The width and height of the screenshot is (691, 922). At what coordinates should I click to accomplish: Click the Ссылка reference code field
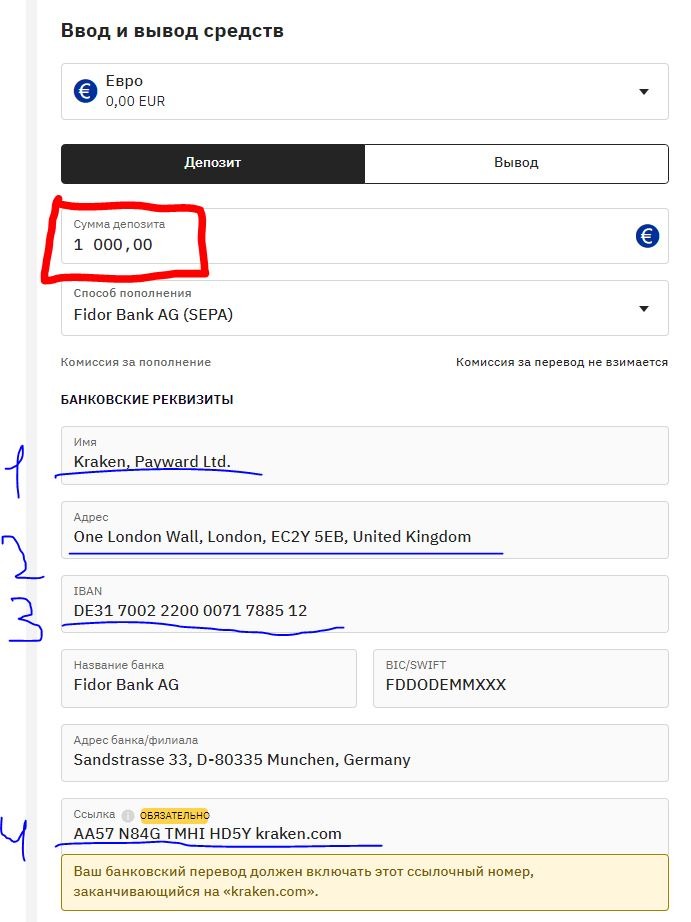coord(365,826)
